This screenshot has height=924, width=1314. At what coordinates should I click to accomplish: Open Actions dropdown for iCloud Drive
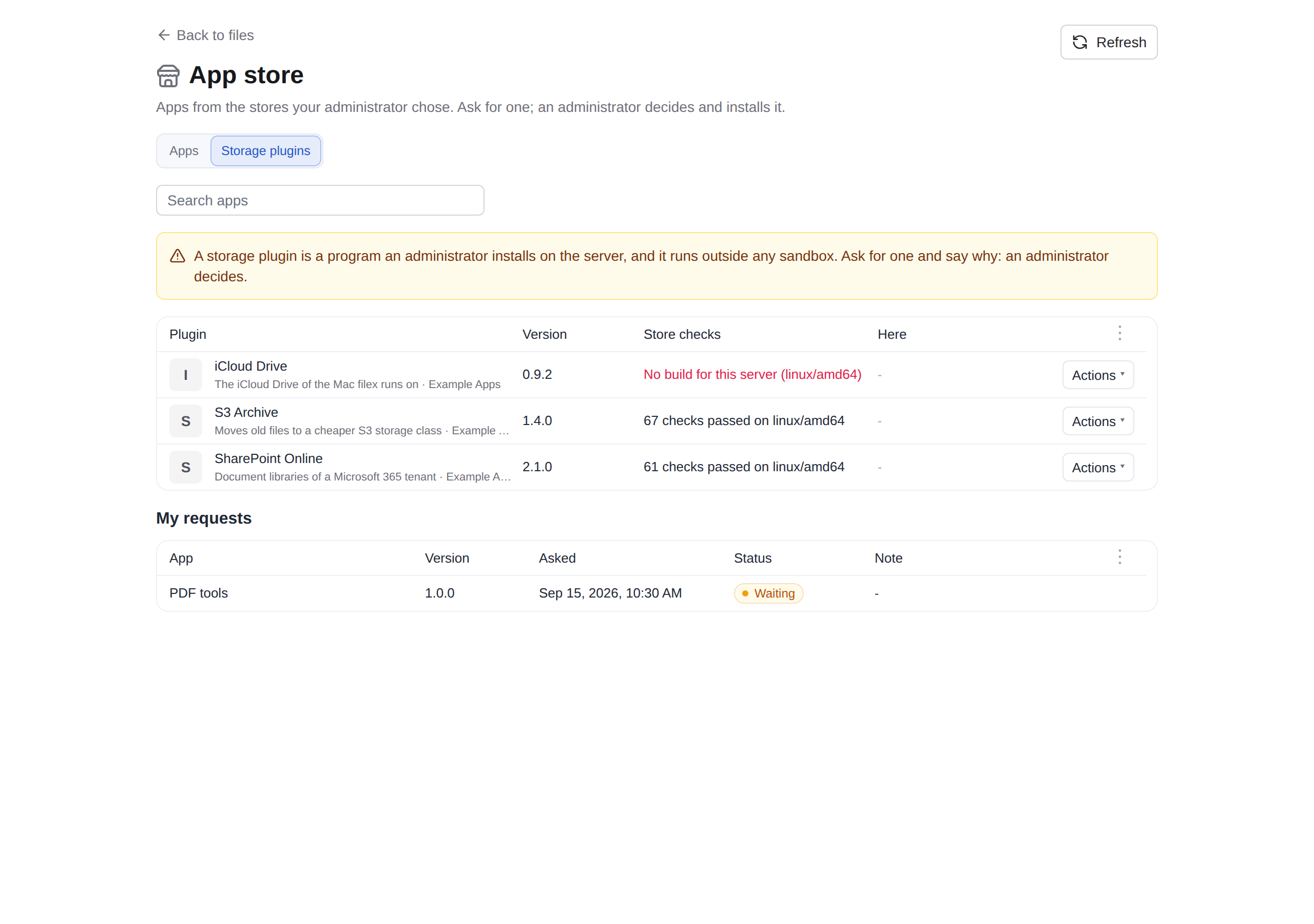point(1098,375)
